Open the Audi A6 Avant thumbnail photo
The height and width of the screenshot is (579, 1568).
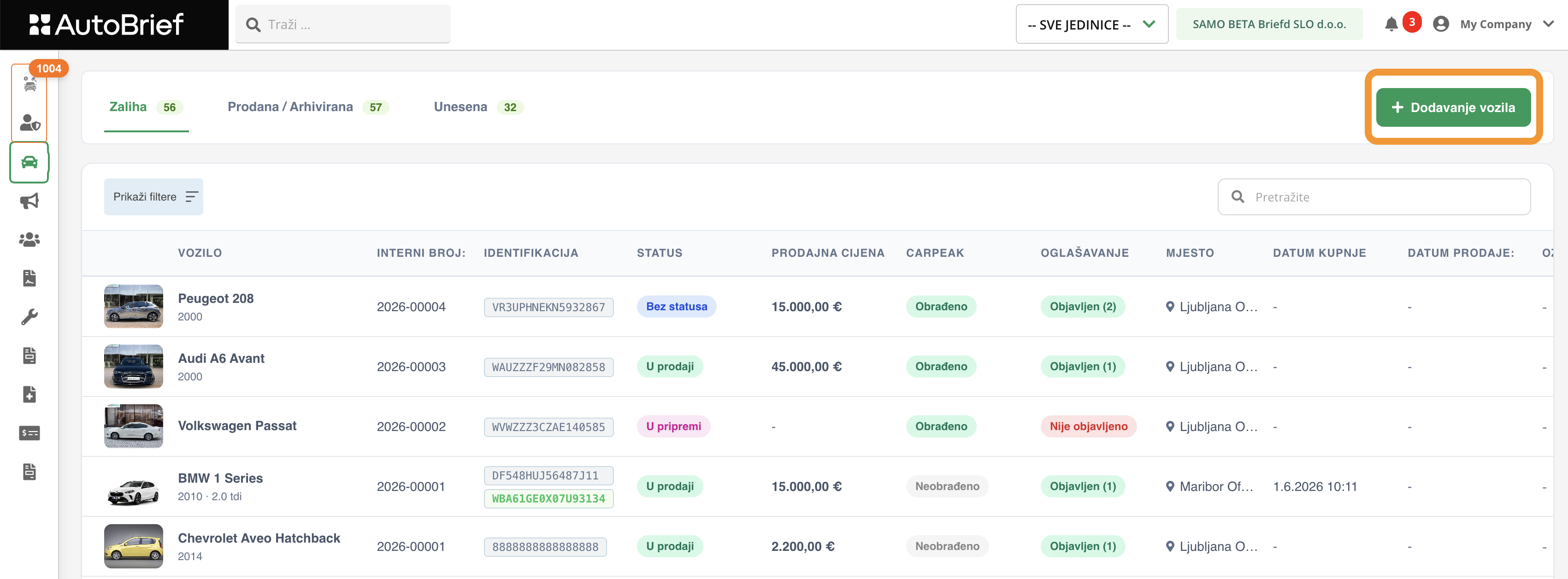coord(133,366)
